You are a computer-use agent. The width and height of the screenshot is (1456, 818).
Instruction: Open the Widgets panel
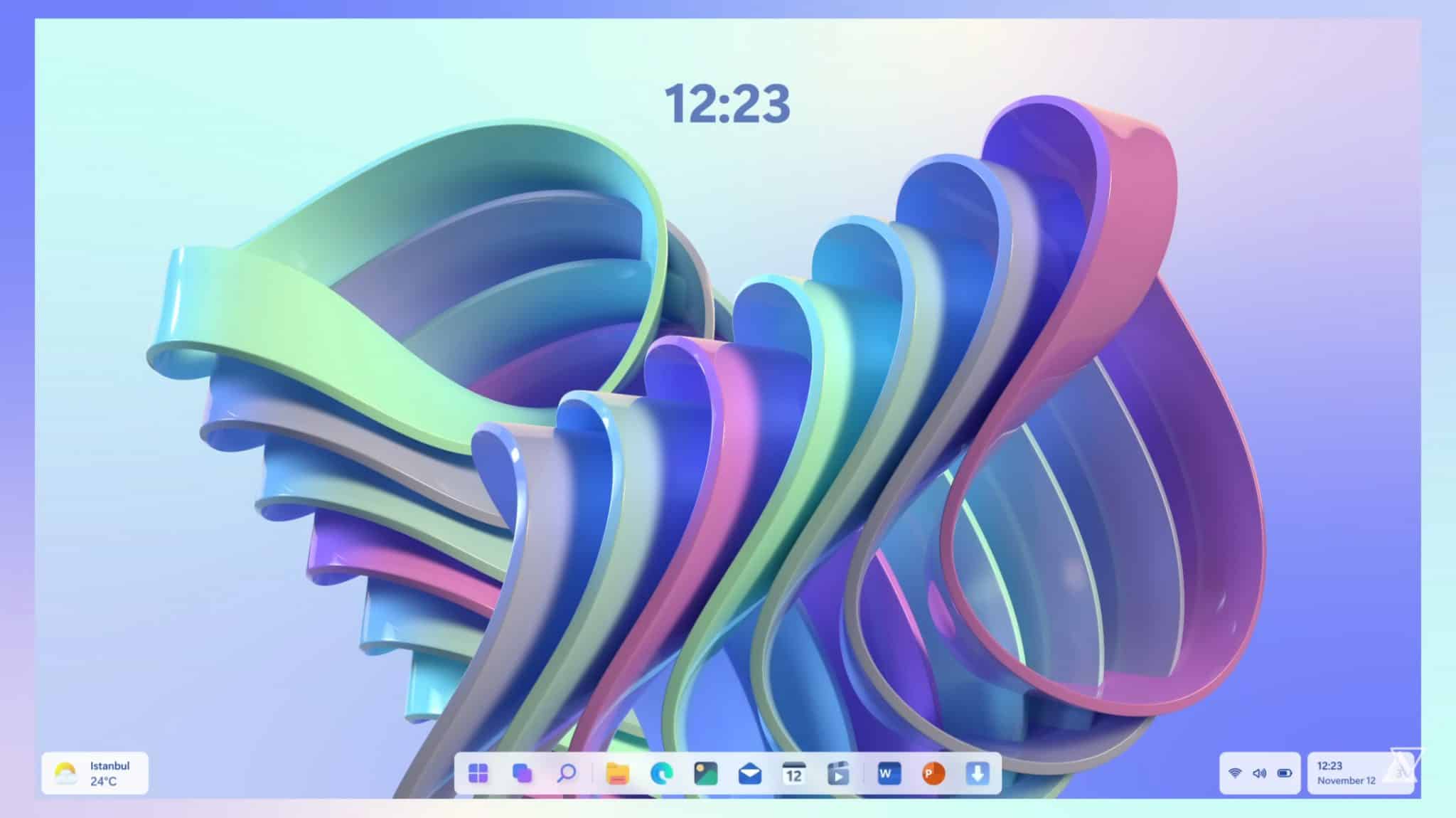tap(523, 774)
